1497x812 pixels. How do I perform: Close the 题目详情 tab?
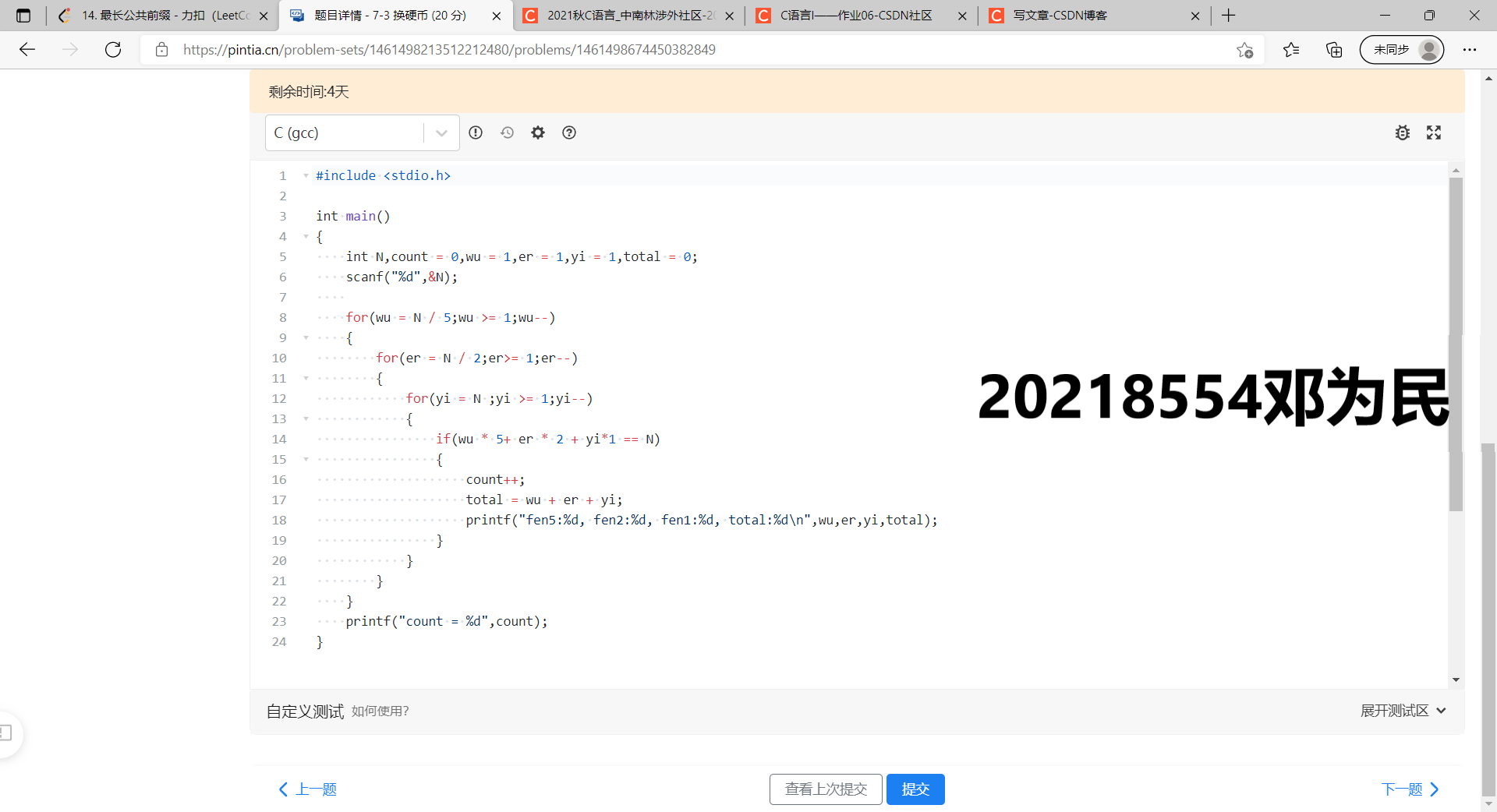(x=497, y=16)
